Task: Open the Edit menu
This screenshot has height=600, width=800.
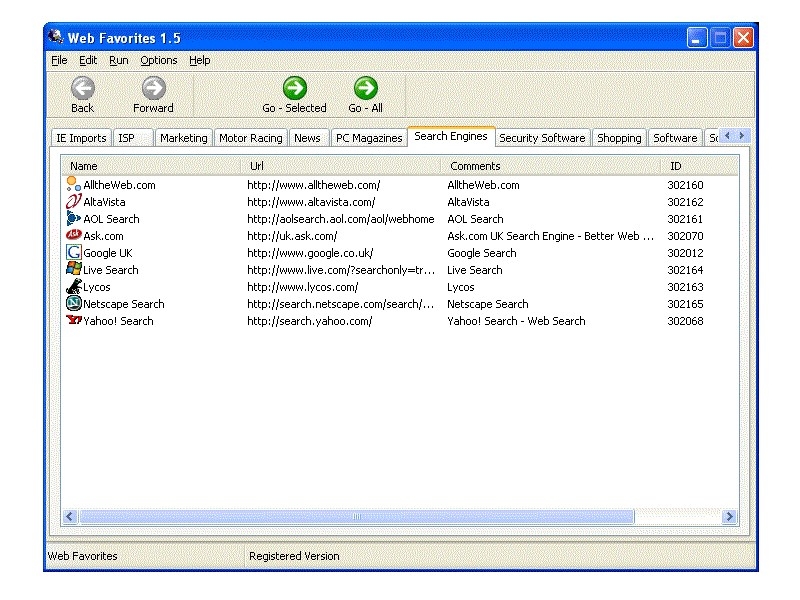Action: tap(88, 60)
